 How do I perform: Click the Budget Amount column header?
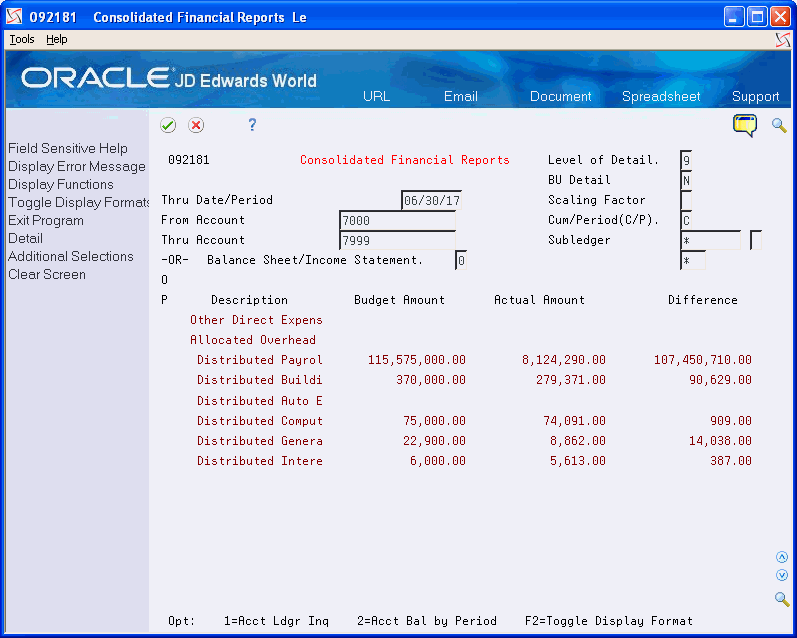click(400, 300)
